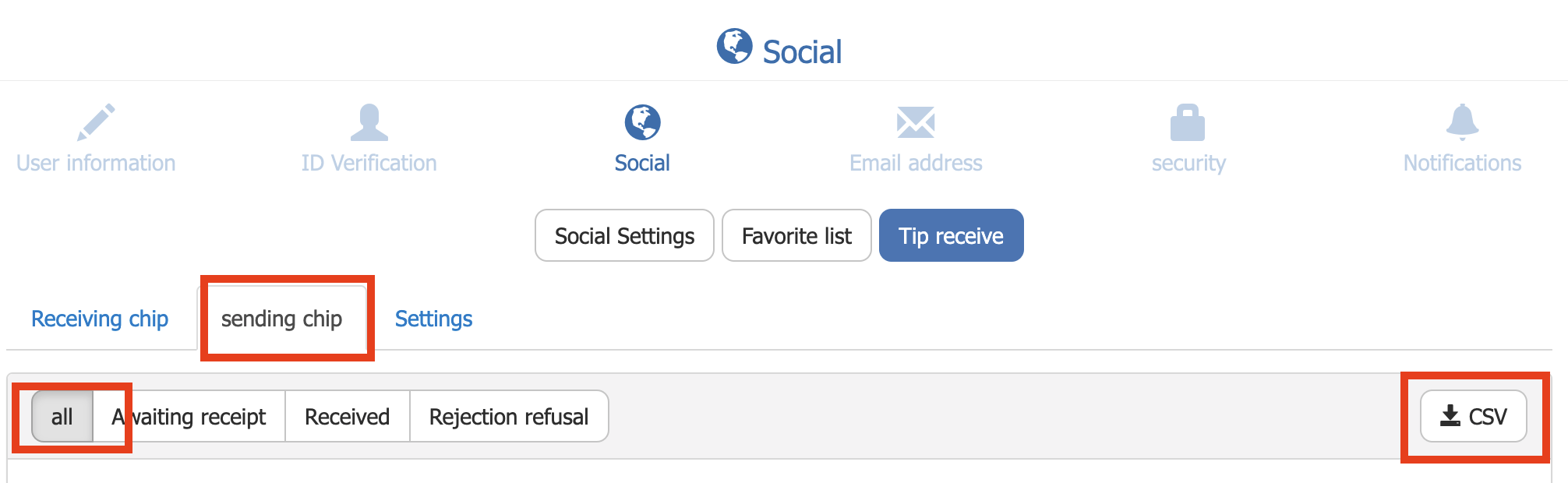This screenshot has height=483, width=1568.
Task: Filter by Awaiting receipt
Action: click(x=189, y=417)
